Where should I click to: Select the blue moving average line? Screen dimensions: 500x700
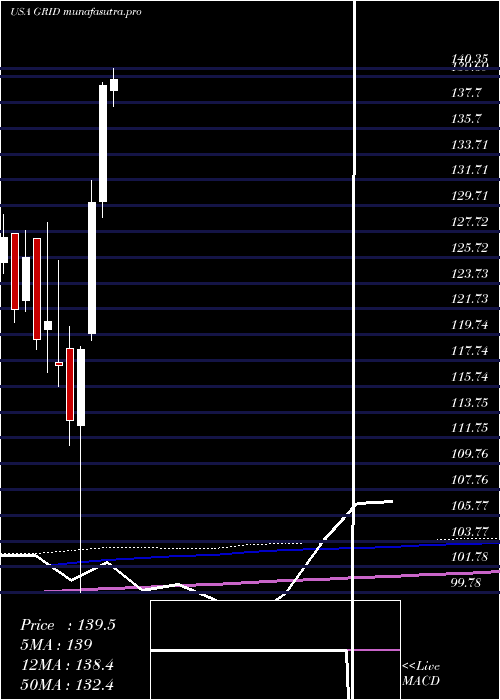pyautogui.click(x=277, y=554)
